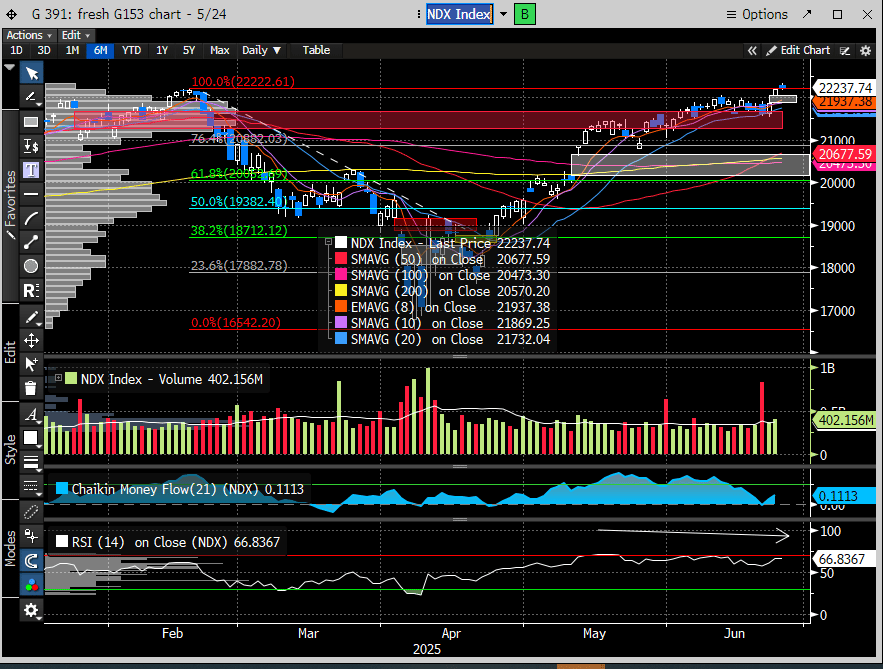Toggle the lock crosshair mode
The width and height of the screenshot is (883, 669).
pos(31,536)
